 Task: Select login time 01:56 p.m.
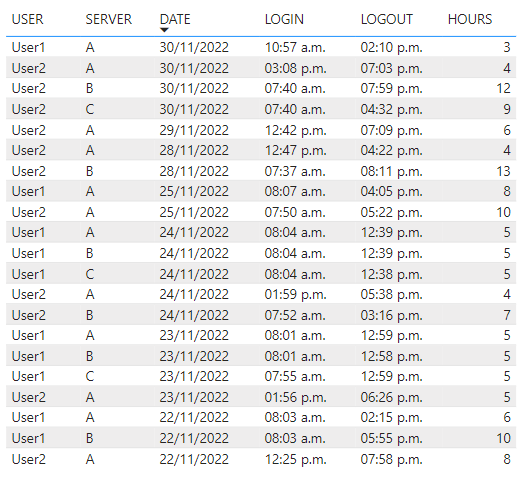(295, 397)
